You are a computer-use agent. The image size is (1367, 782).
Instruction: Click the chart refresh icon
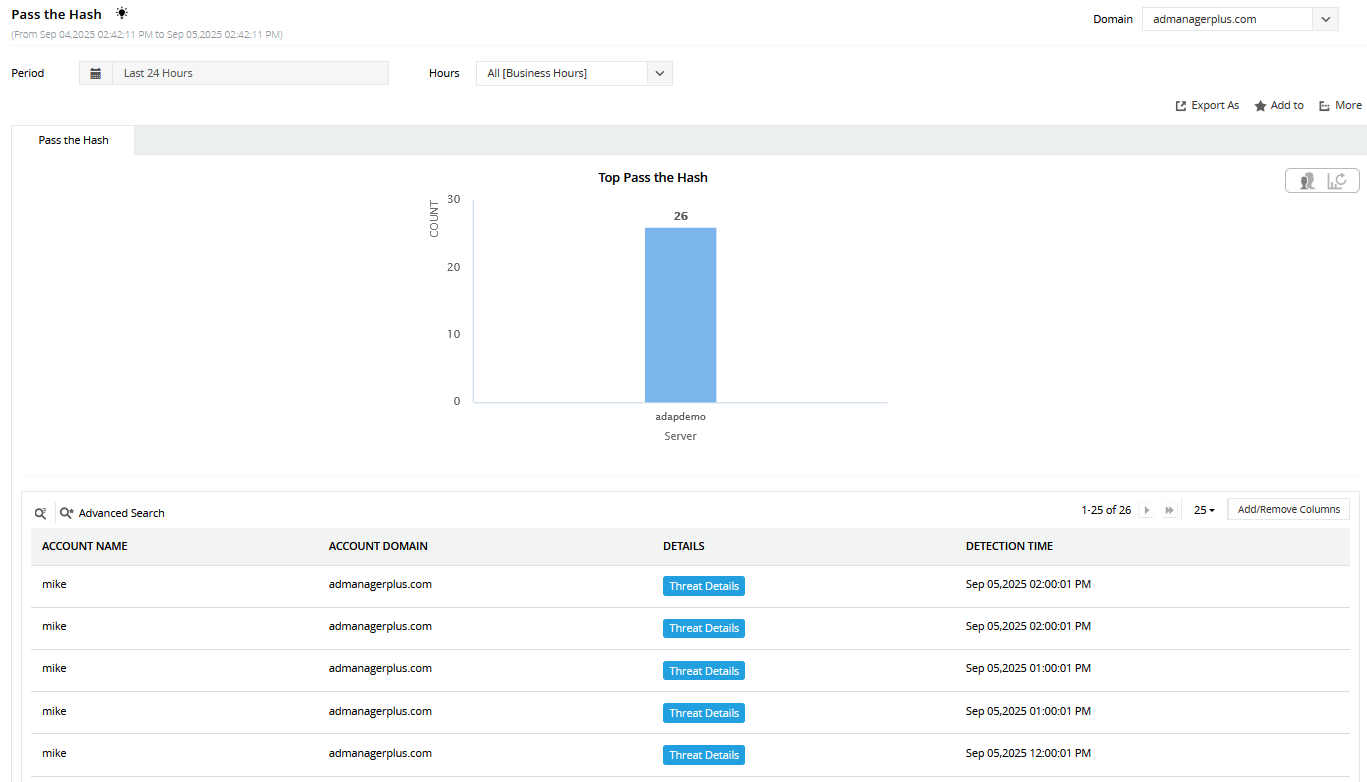pos(1338,181)
